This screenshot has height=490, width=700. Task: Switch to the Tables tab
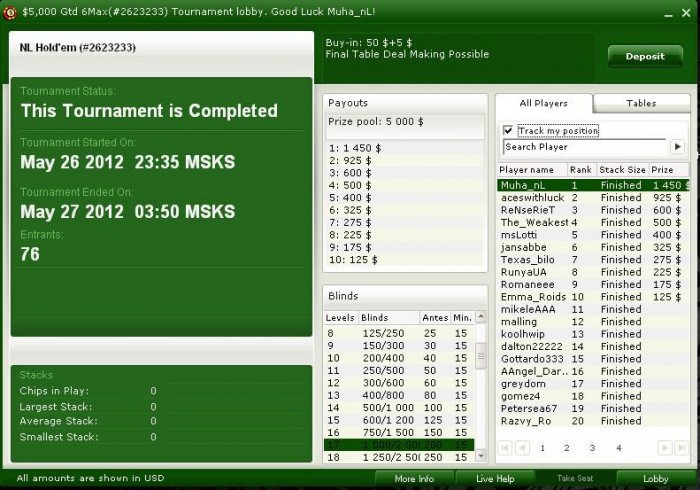point(641,103)
